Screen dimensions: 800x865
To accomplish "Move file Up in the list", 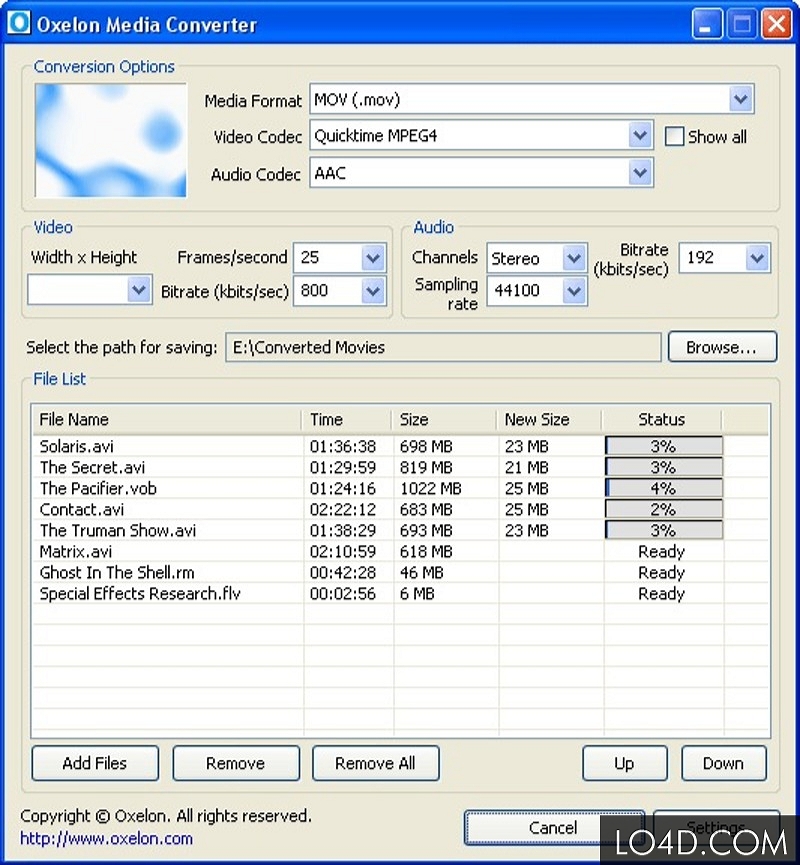I will tap(625, 763).
